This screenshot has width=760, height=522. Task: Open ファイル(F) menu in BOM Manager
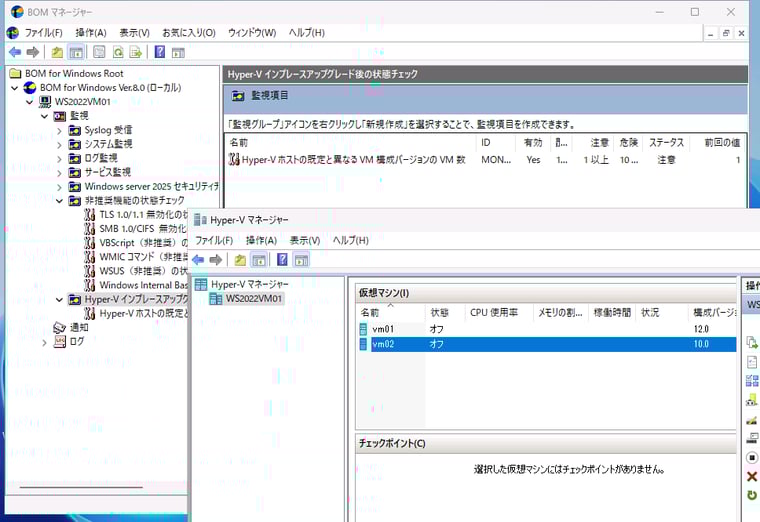[x=44, y=33]
